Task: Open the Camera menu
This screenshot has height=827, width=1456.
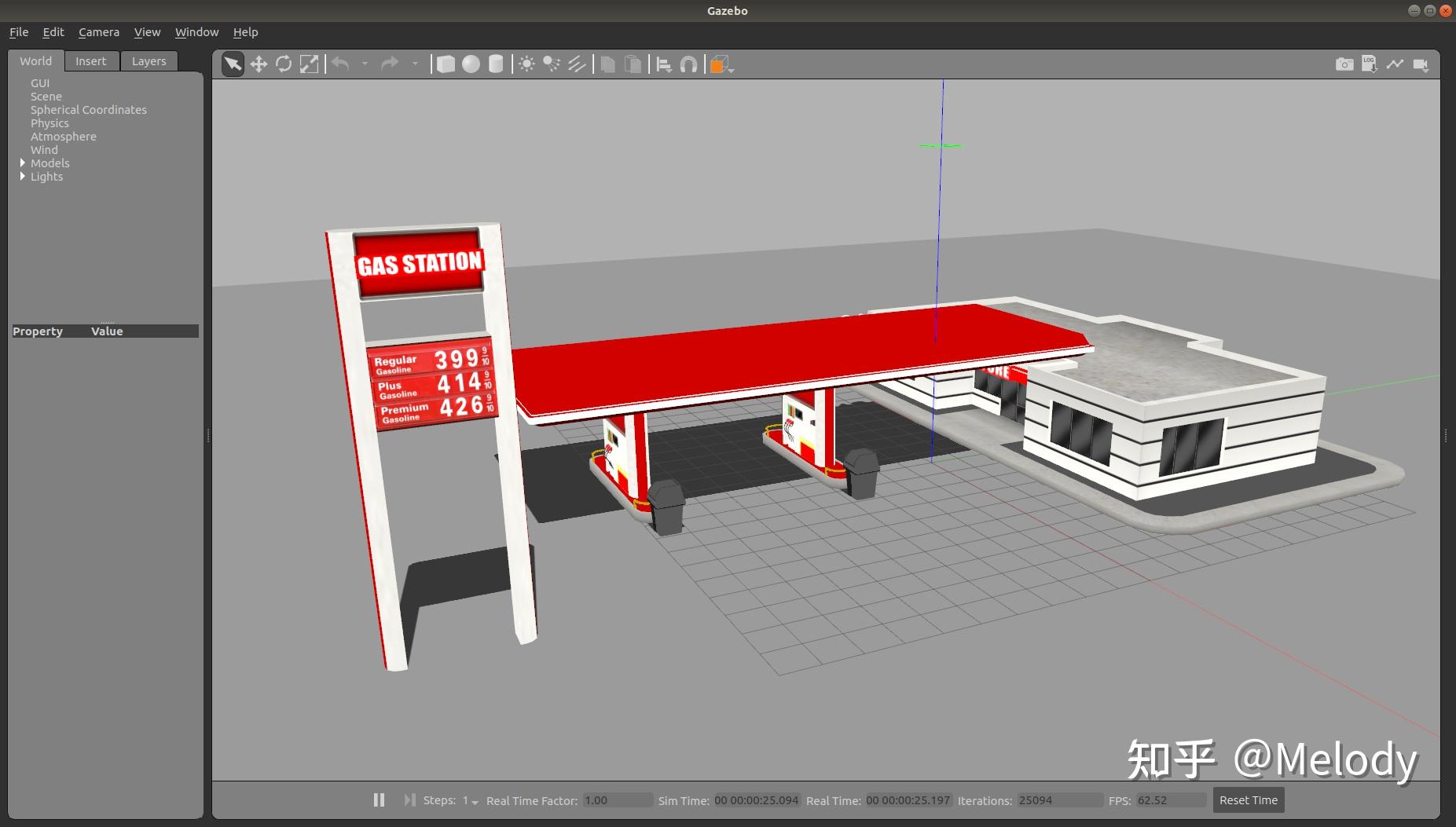Action: [99, 32]
